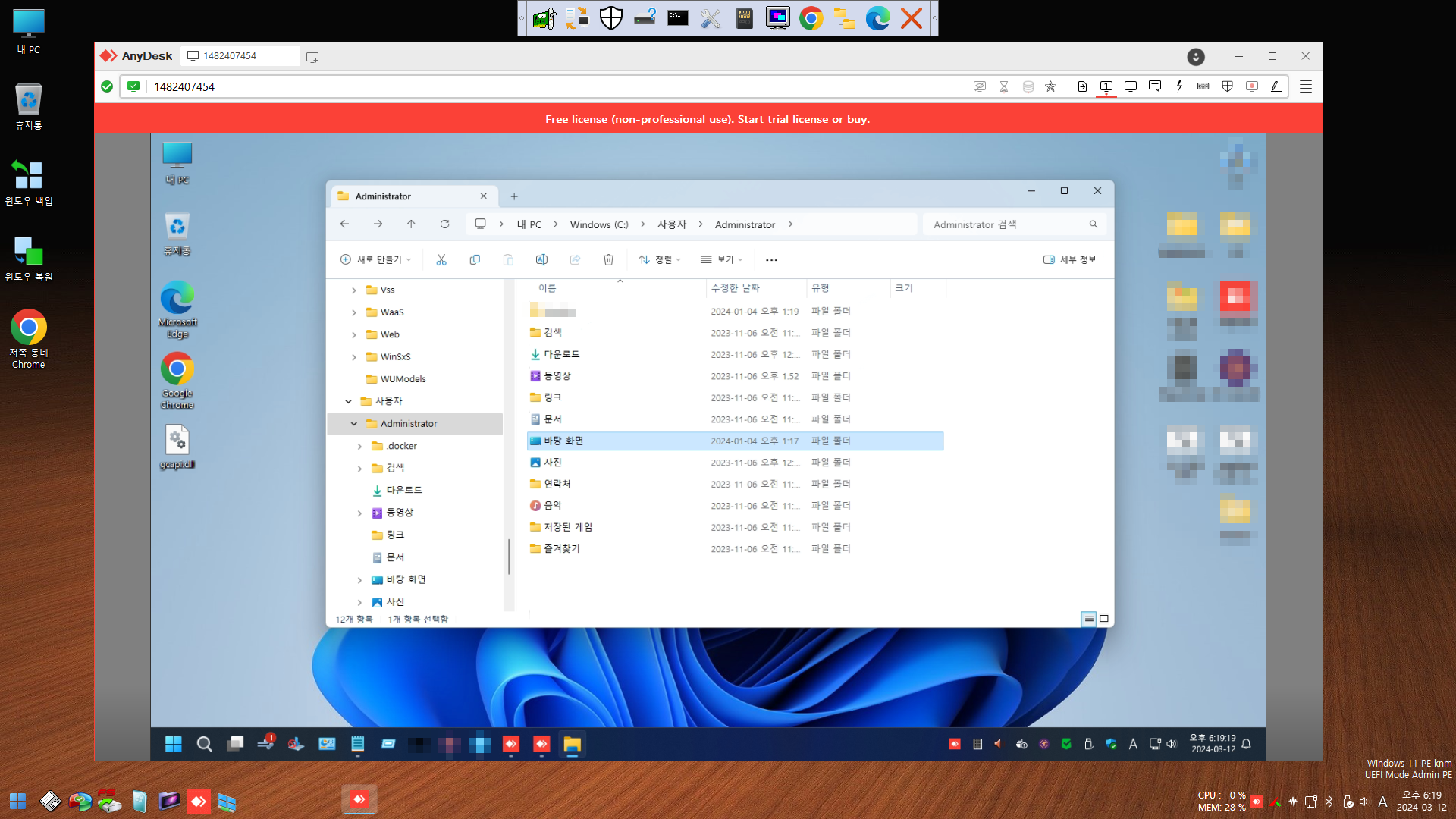Screen dimensions: 1456x819
Task: Click red X icon in launcher bar
Action: pyautogui.click(x=912, y=18)
